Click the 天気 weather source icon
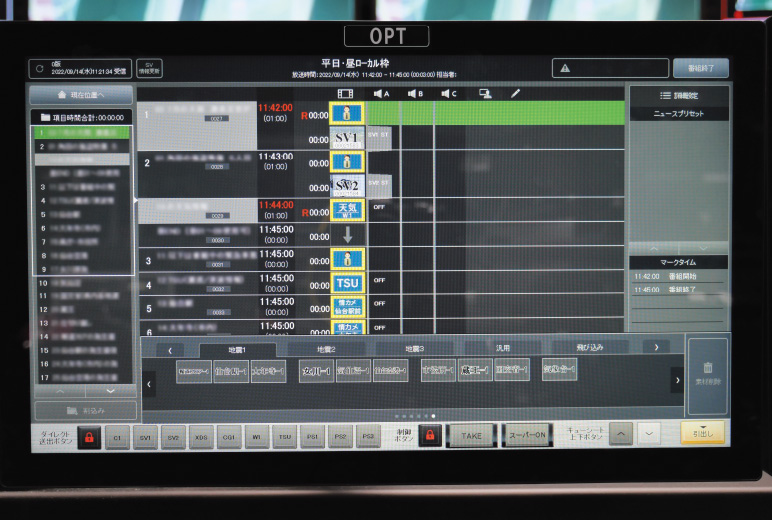This screenshot has height=520, width=772. click(346, 210)
